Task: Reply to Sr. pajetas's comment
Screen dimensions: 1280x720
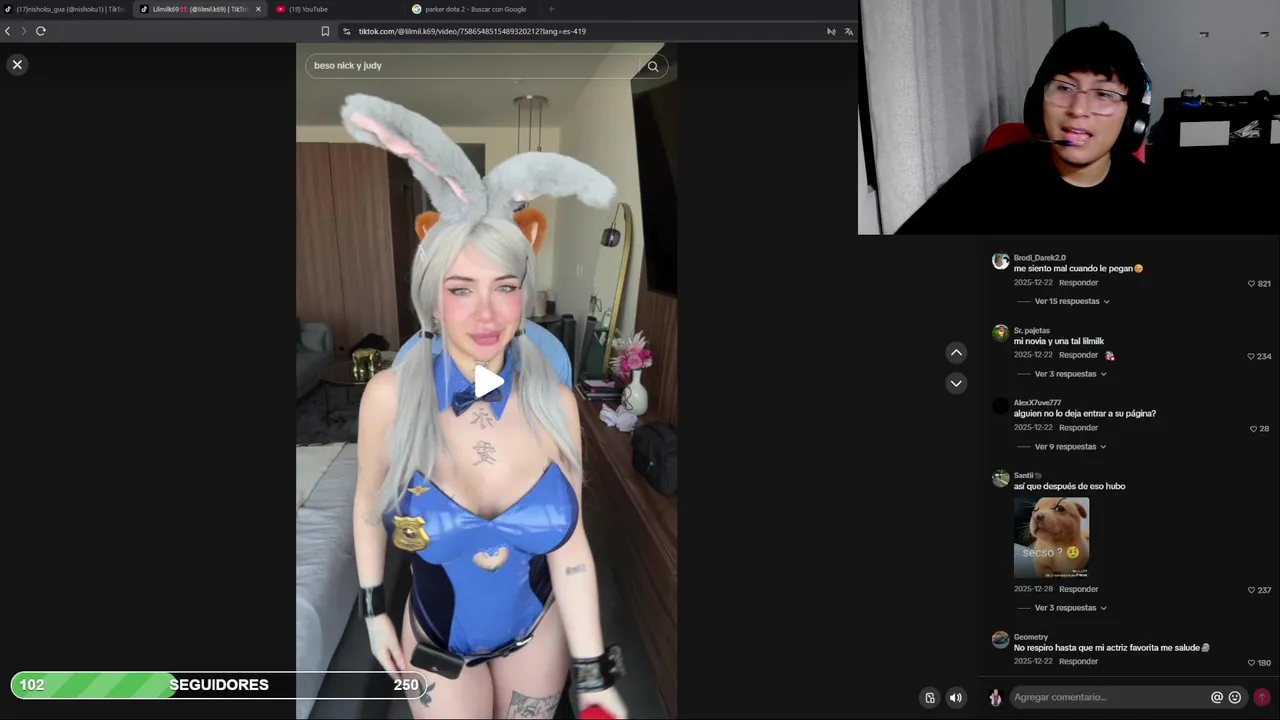Action: (1078, 355)
